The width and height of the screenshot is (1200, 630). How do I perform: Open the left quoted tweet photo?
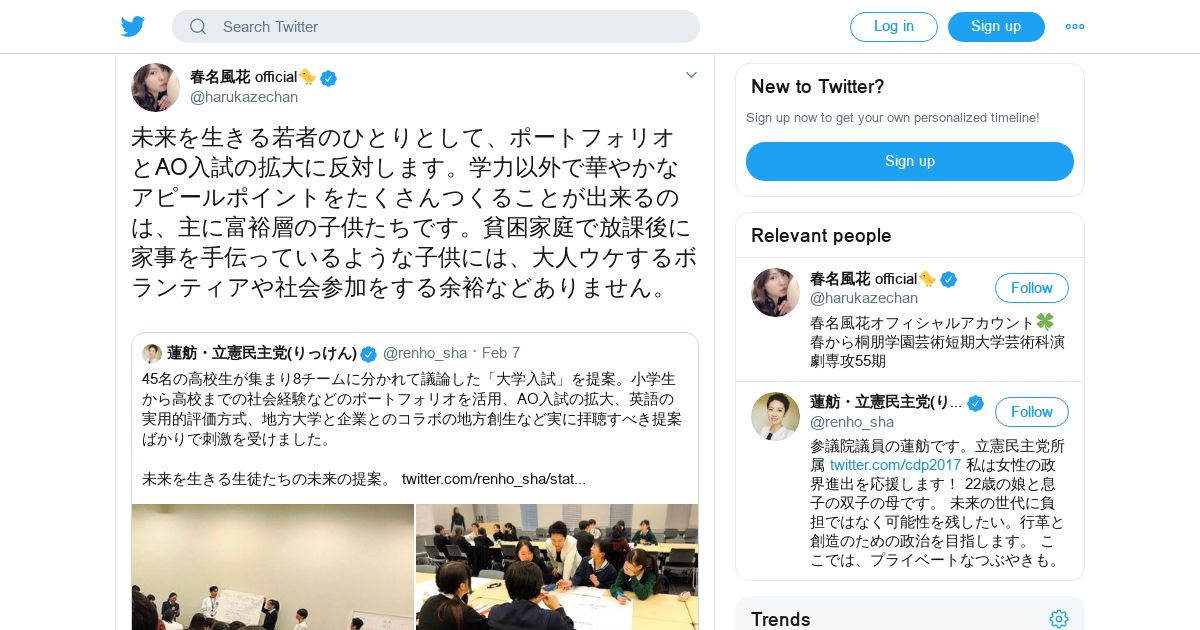tap(273, 567)
